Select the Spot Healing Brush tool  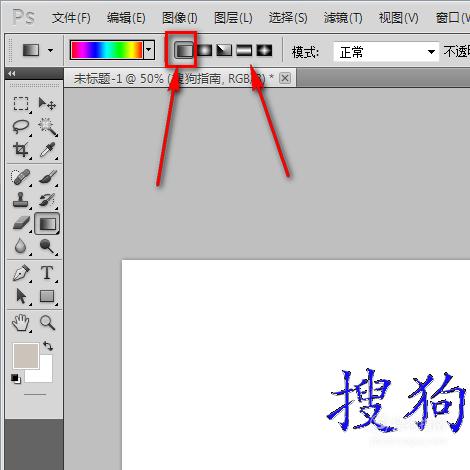tap(21, 177)
